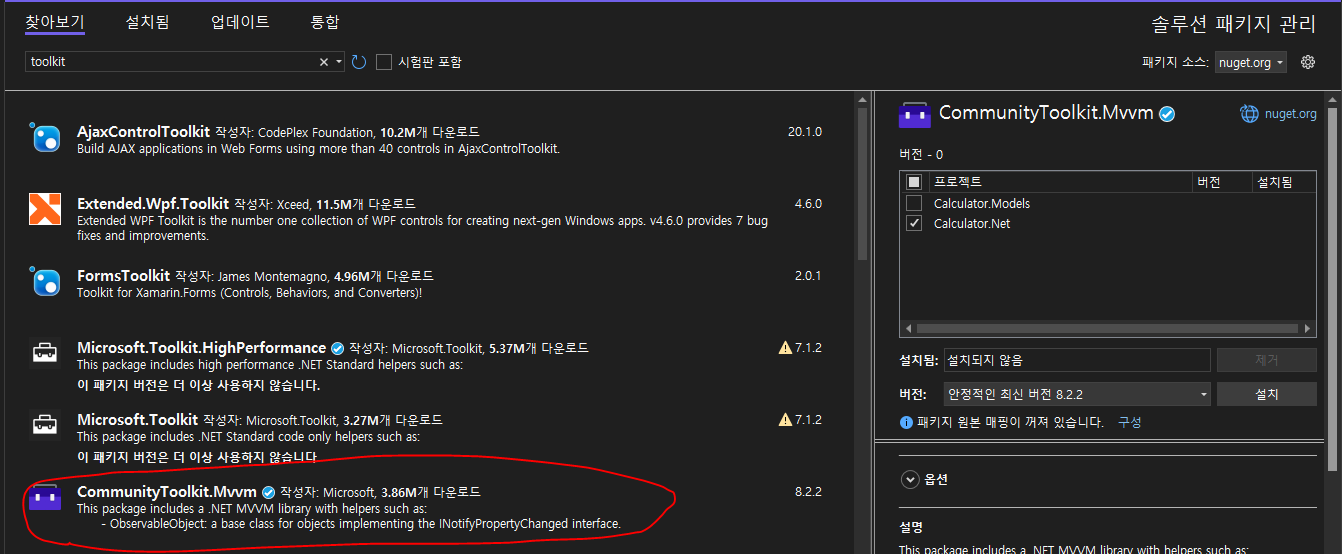Click the 제거 uninstall button
Image resolution: width=1342 pixels, height=554 pixels.
coord(1267,360)
